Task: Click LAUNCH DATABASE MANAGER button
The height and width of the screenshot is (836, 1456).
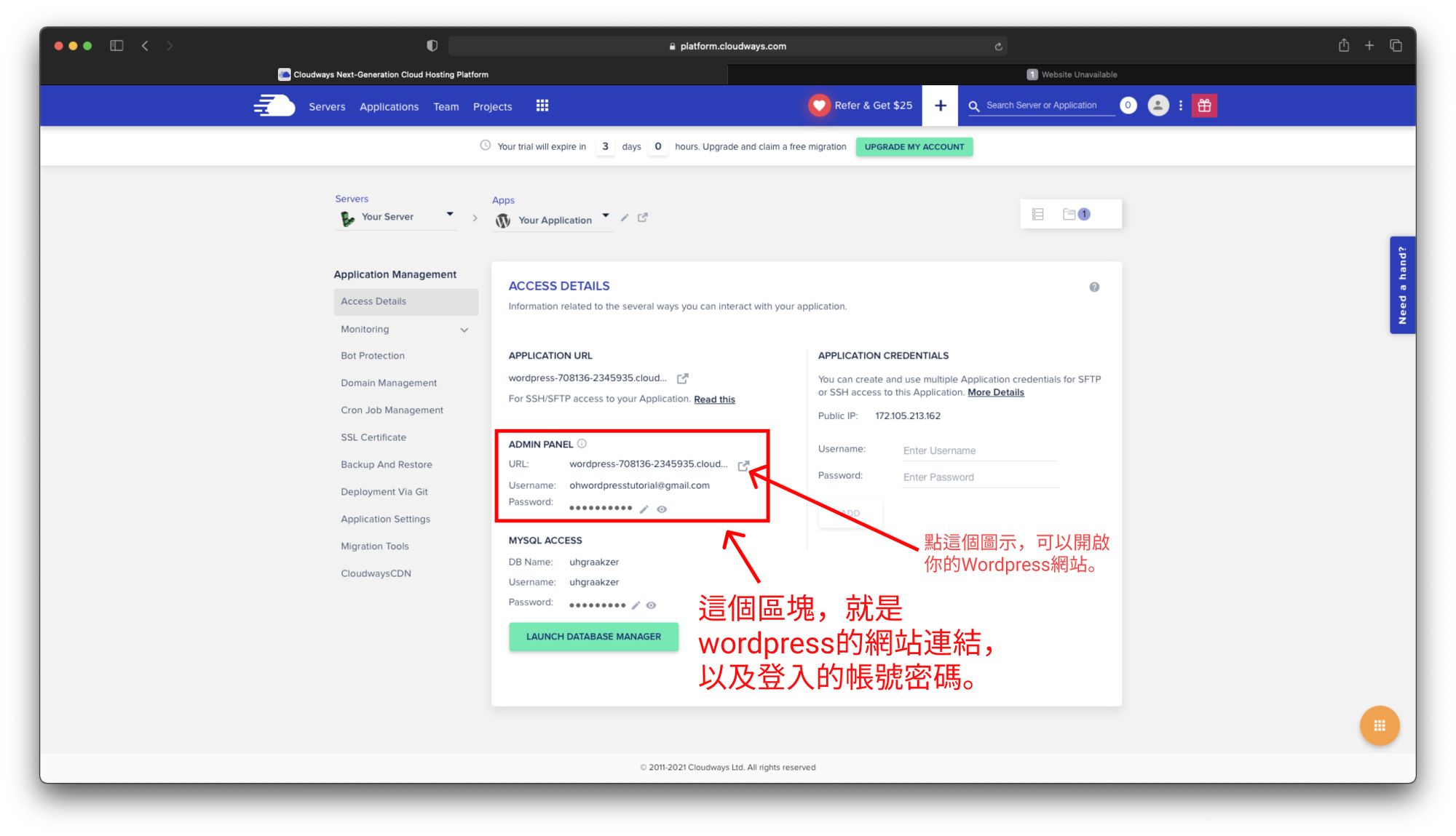Action: 593,637
